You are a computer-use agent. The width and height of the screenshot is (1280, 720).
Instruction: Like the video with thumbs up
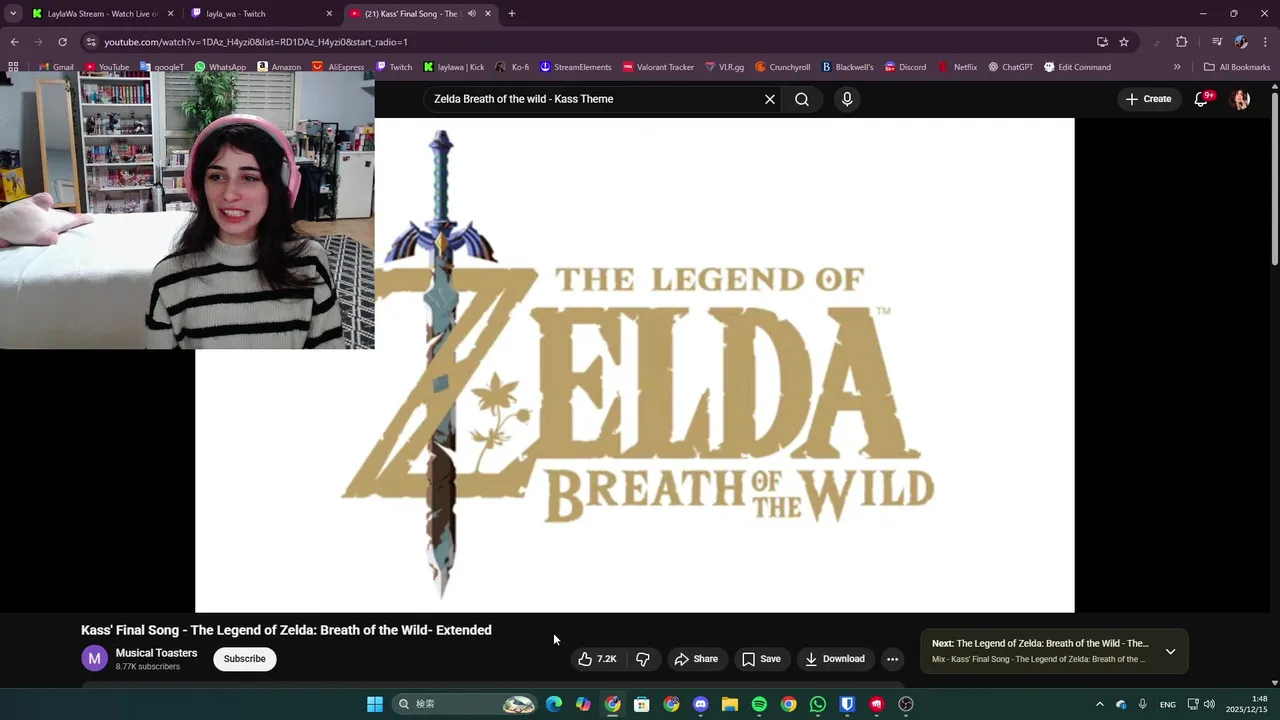click(x=597, y=659)
